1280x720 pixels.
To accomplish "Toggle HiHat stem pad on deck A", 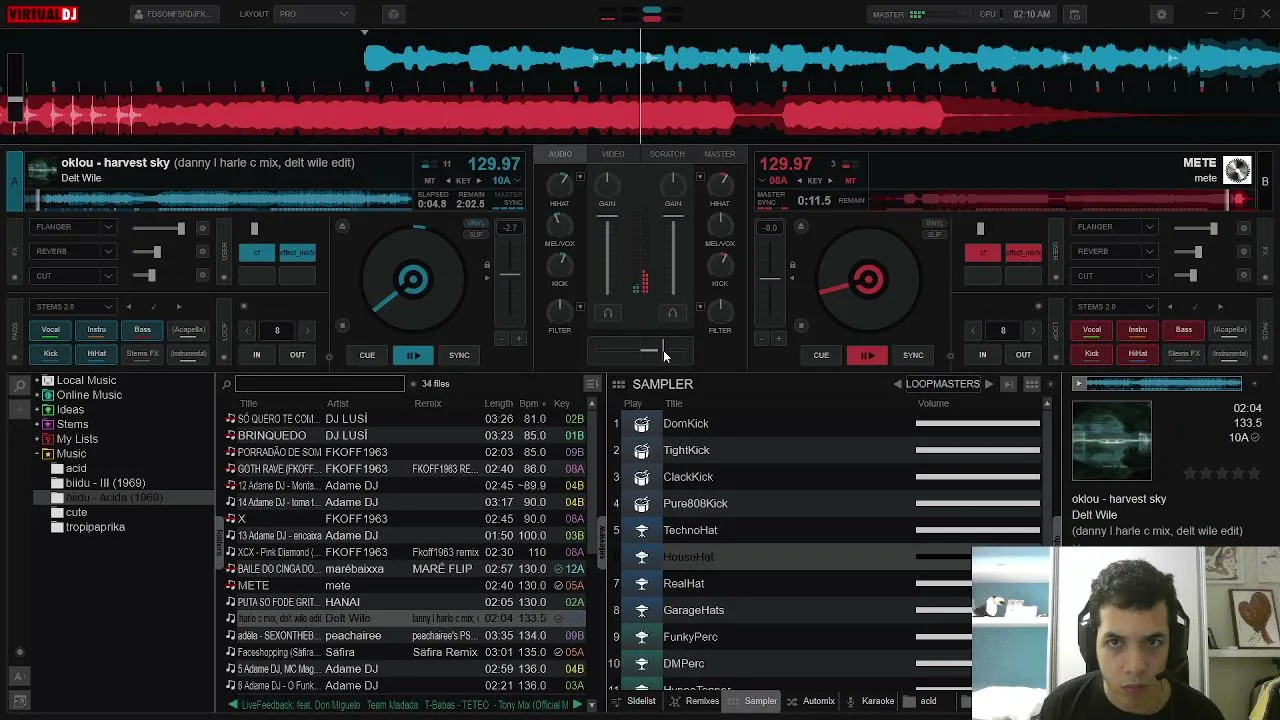I will pyautogui.click(x=96, y=354).
